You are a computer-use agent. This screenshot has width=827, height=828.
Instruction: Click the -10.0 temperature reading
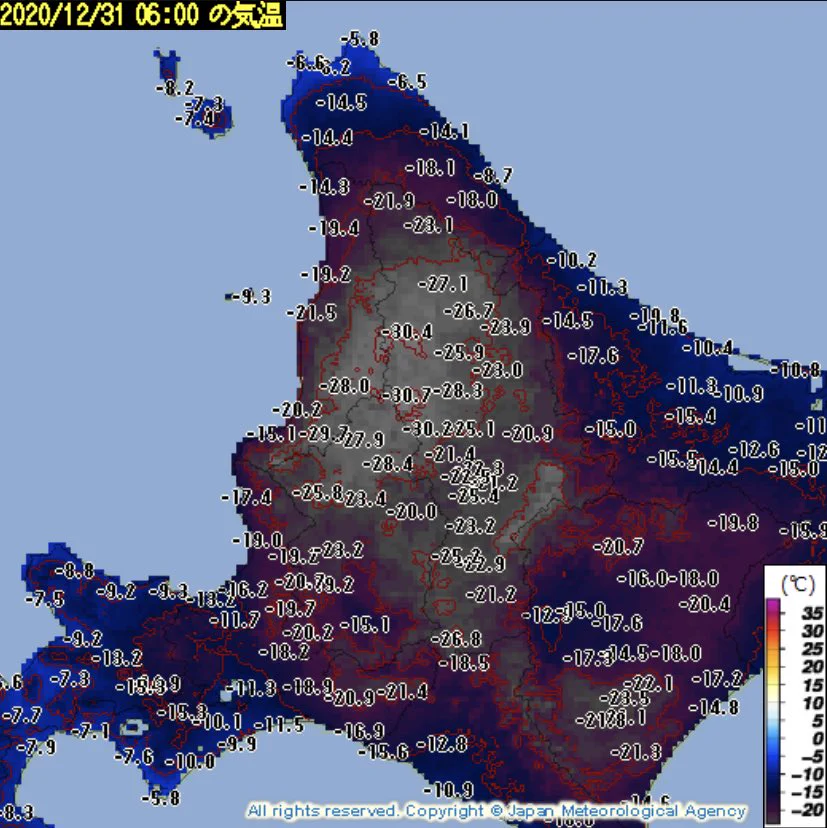tap(190, 762)
